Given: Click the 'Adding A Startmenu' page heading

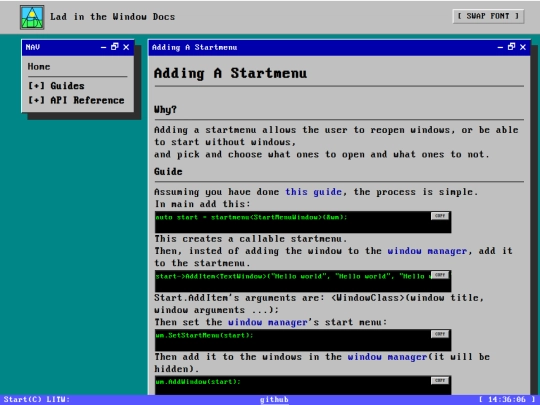Looking at the screenshot, I should pos(230,73).
